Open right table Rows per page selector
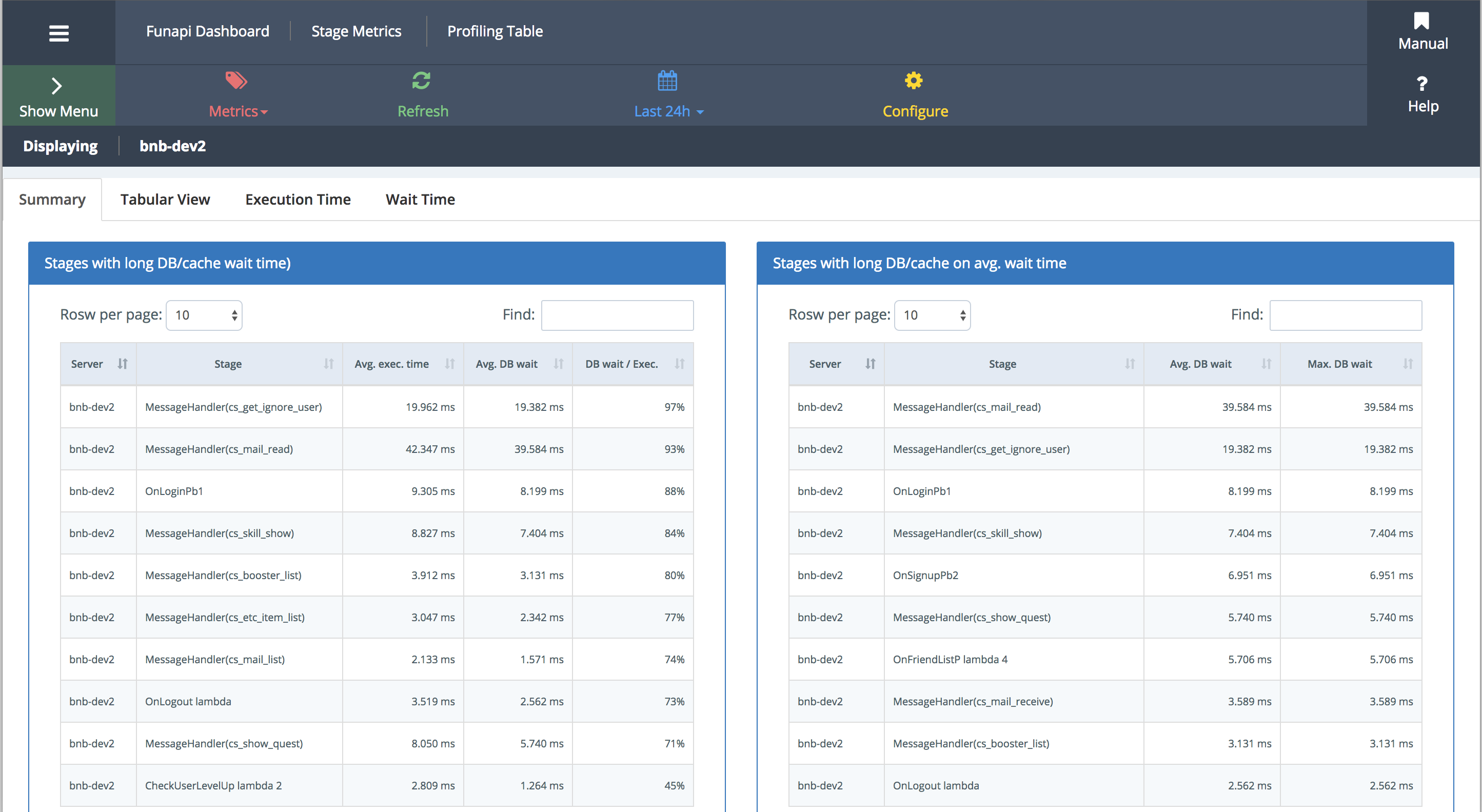The image size is (1482, 812). [933, 315]
